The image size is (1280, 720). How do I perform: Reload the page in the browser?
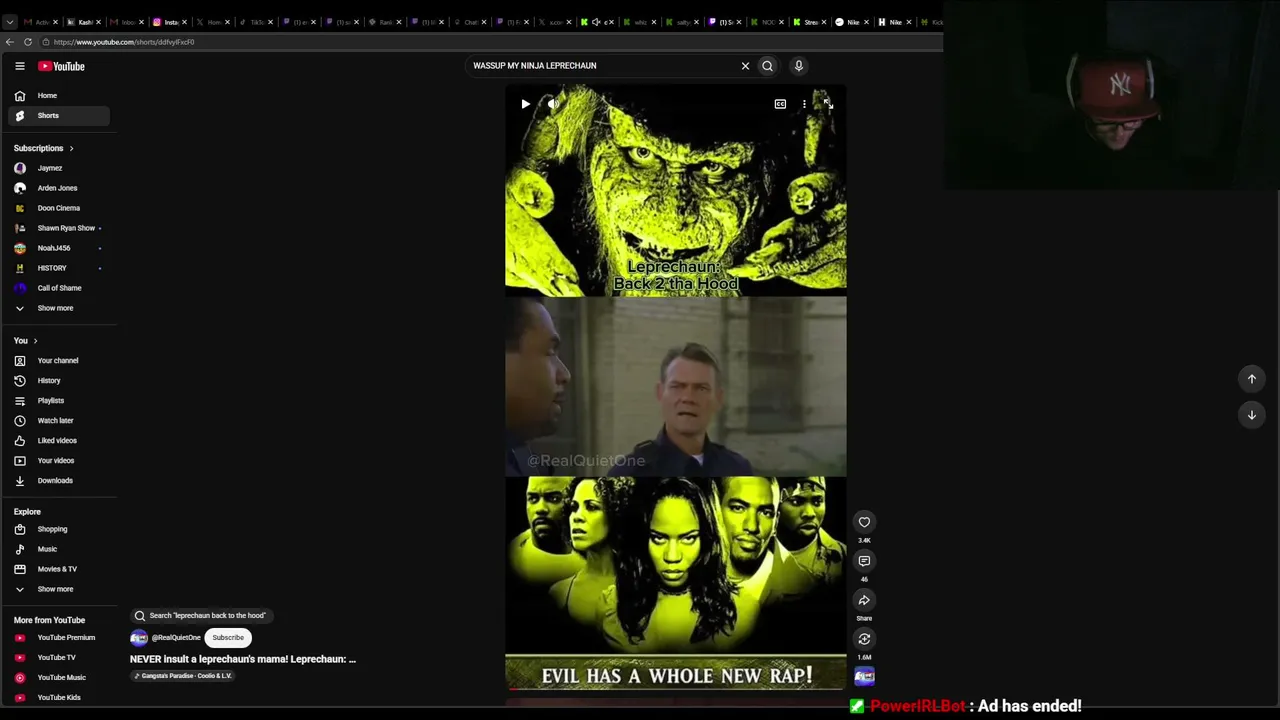(28, 42)
